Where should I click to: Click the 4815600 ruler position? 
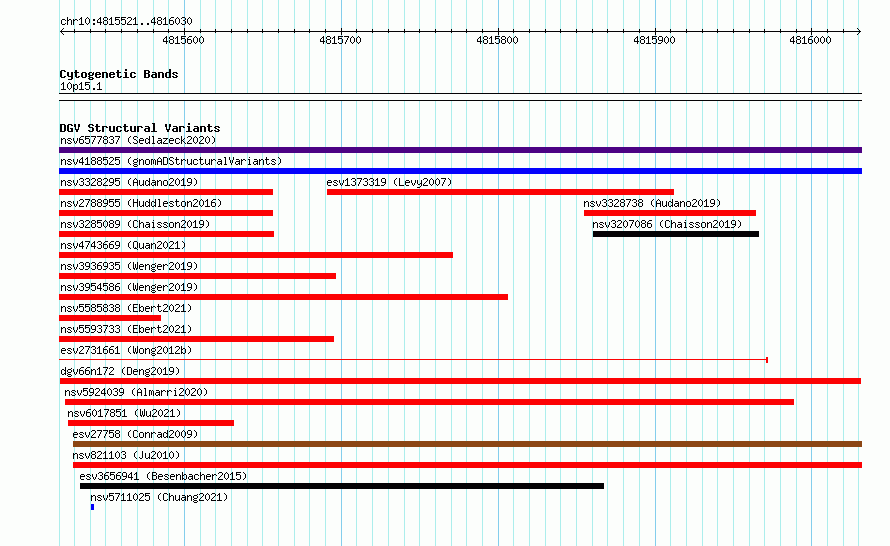(183, 40)
